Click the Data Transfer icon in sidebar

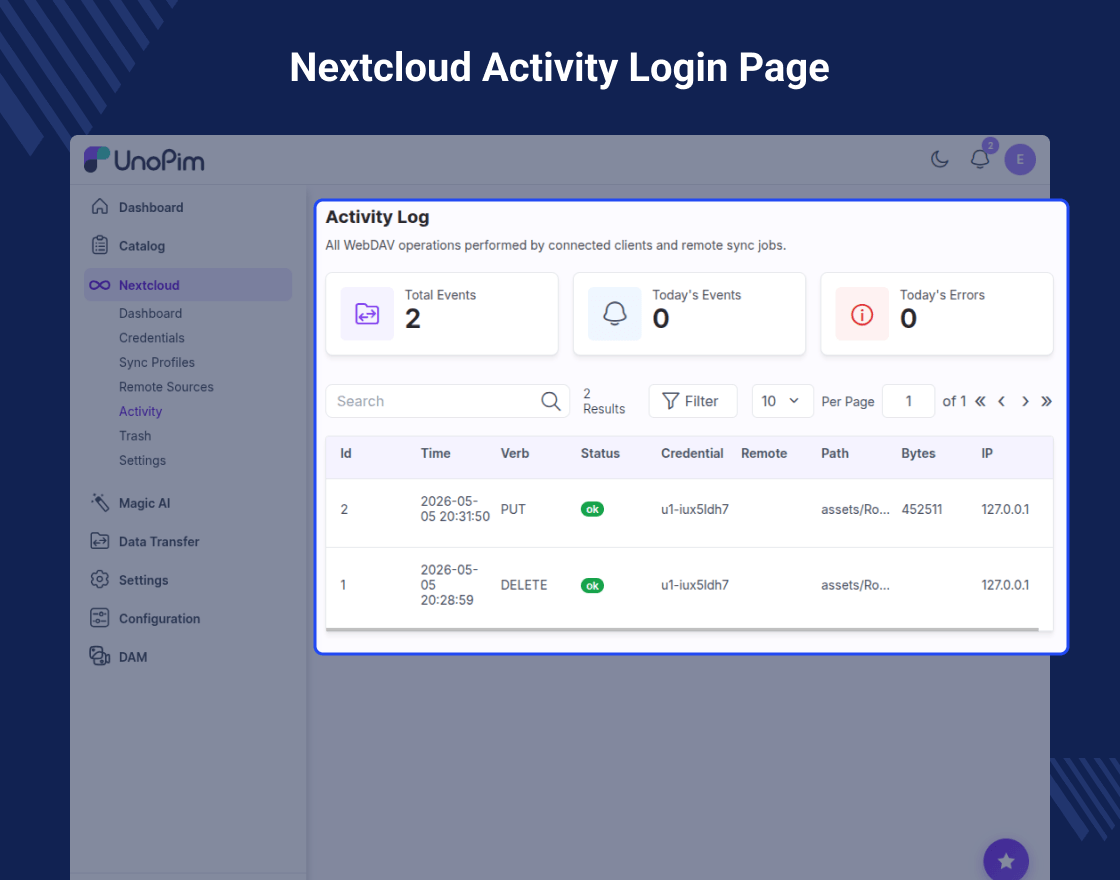coord(100,541)
